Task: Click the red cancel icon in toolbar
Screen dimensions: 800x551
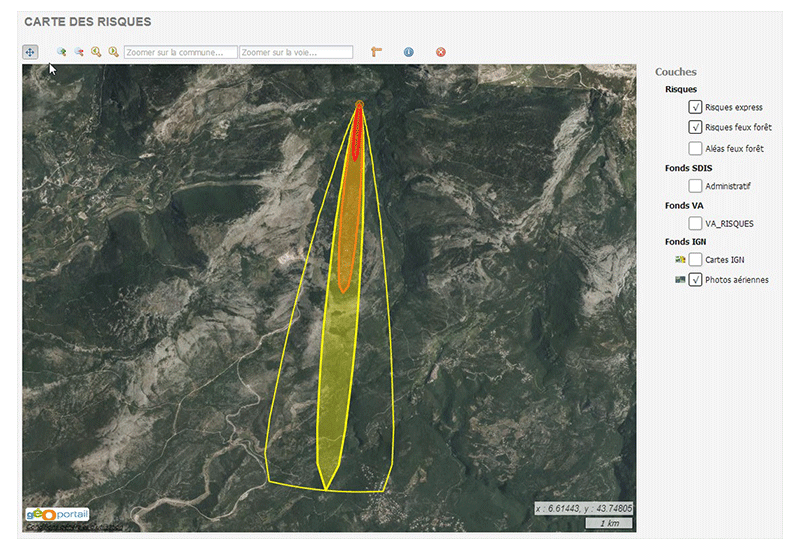Action: pyautogui.click(x=440, y=52)
